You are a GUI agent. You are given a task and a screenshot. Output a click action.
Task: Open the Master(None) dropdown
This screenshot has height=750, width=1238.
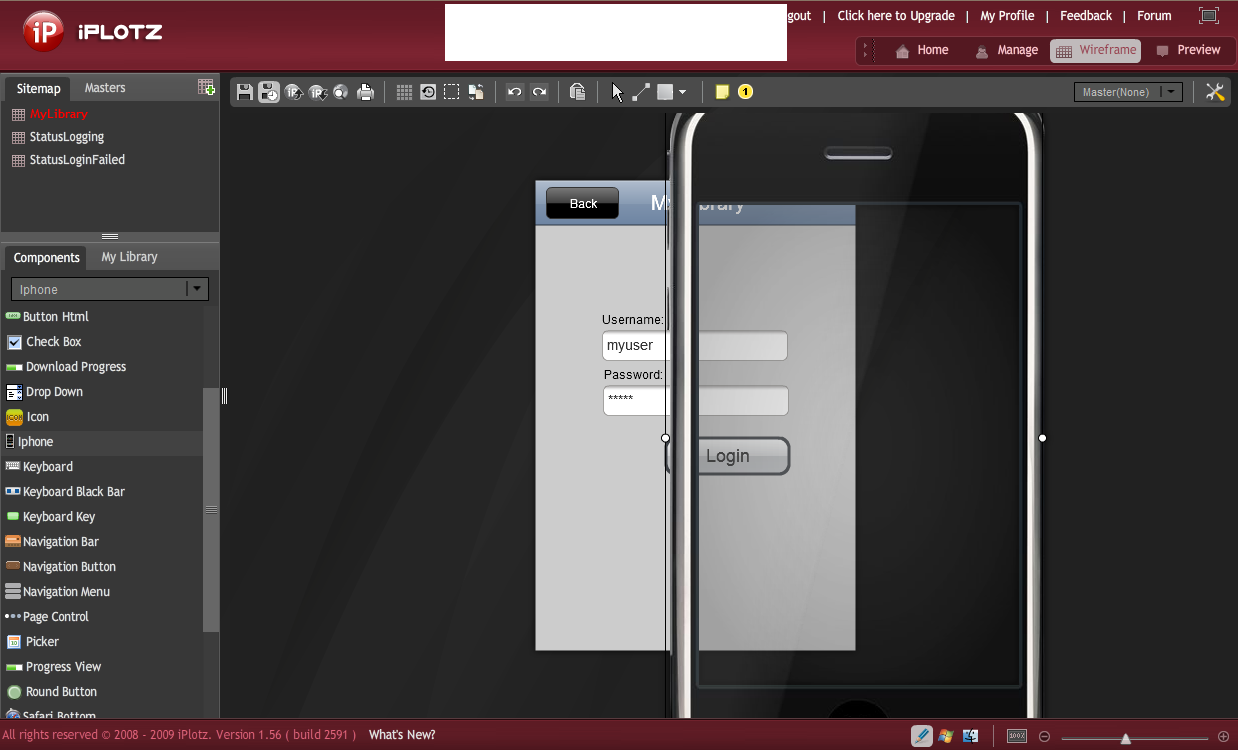[x=1128, y=92]
